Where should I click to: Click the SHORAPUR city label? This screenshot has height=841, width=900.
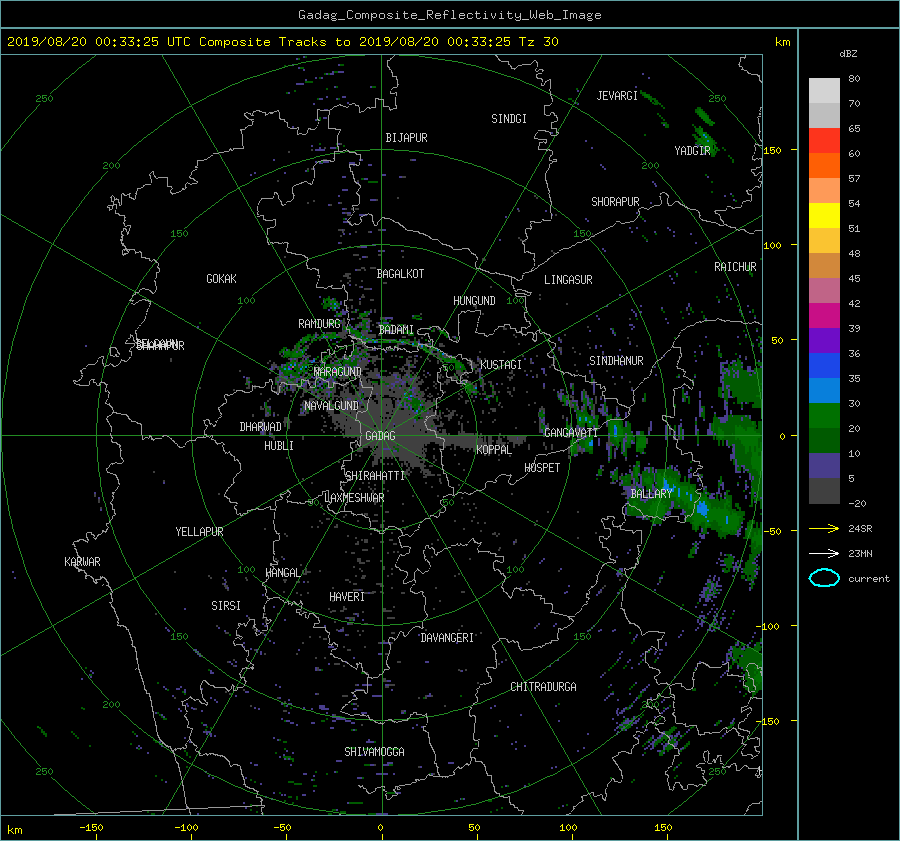(615, 201)
